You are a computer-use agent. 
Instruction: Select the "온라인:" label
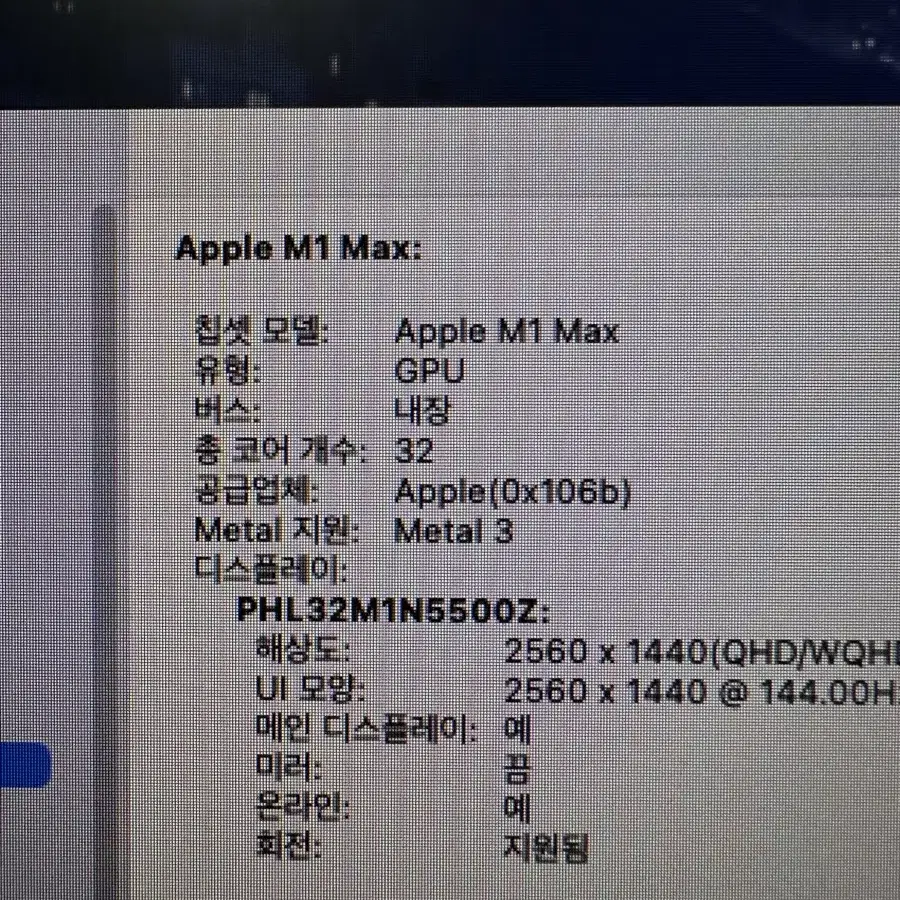tap(303, 807)
